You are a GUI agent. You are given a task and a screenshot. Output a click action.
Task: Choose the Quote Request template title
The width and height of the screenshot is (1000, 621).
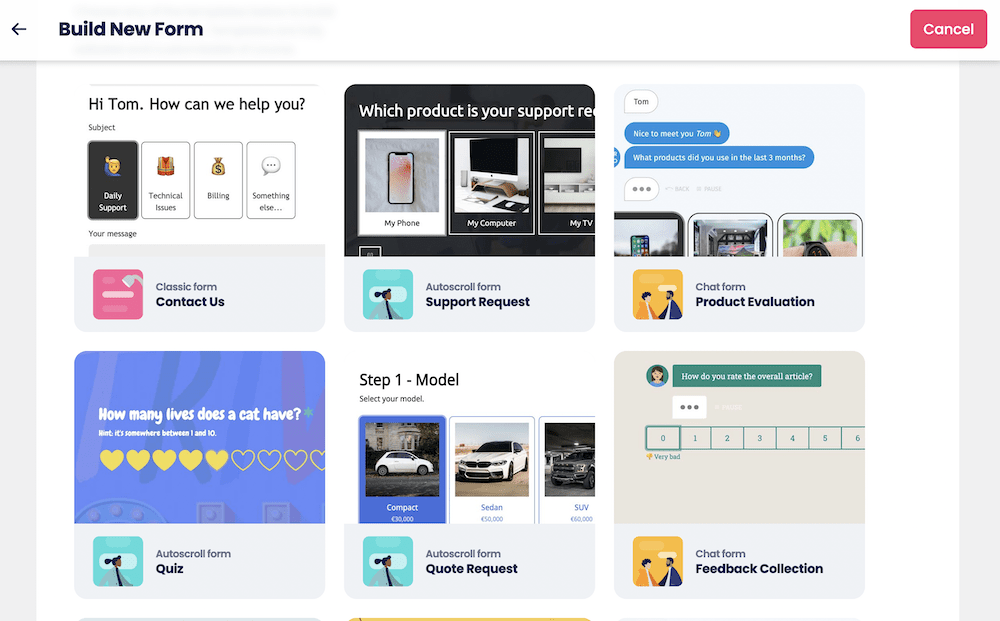pos(471,569)
